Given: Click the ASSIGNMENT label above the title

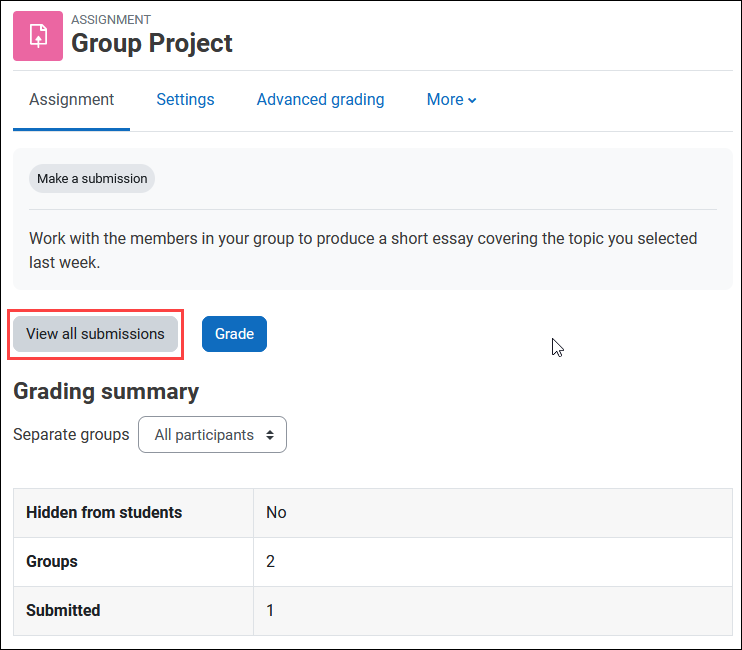Looking at the screenshot, I should tap(111, 19).
